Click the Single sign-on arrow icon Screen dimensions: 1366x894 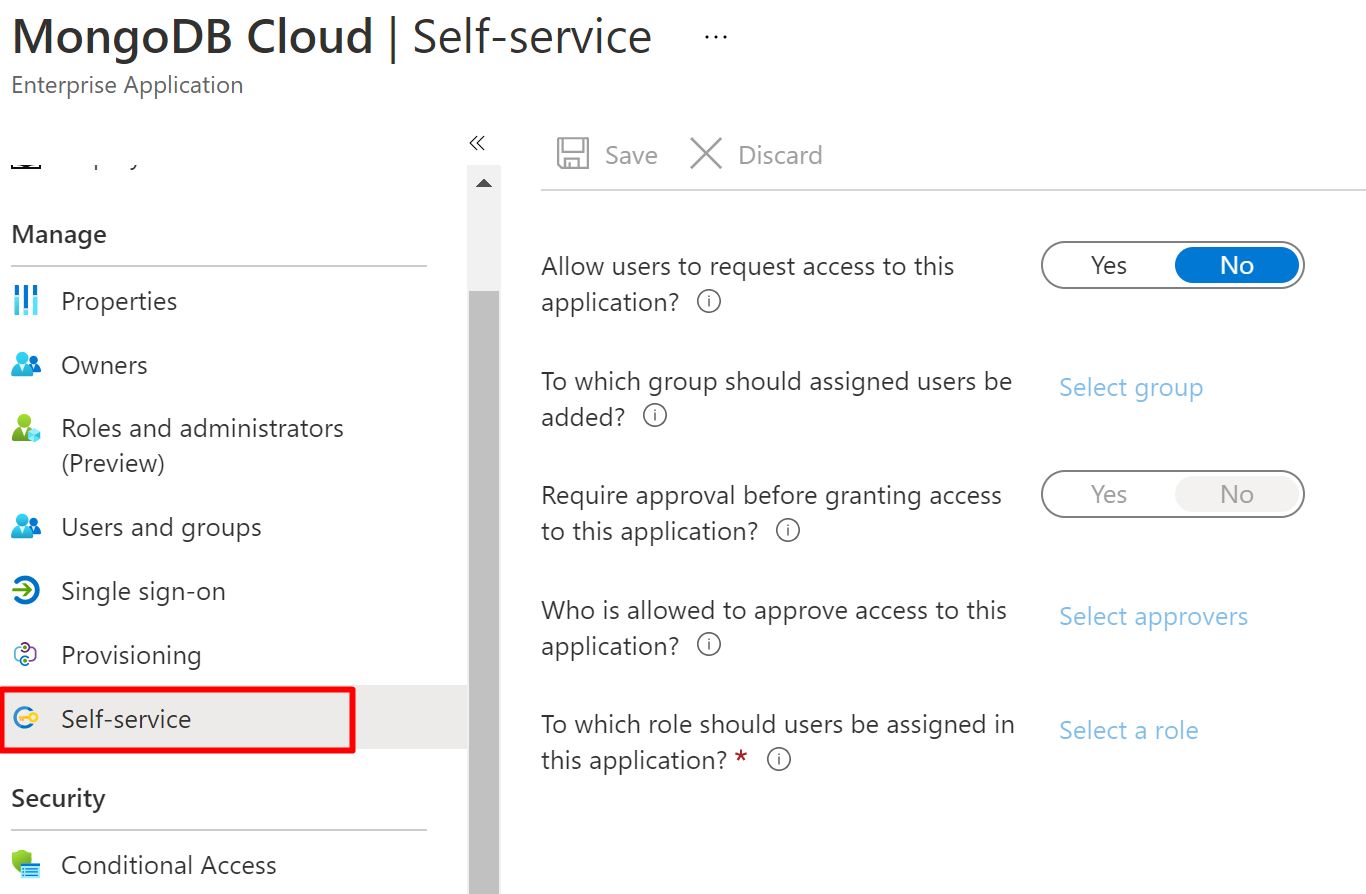click(x=26, y=591)
